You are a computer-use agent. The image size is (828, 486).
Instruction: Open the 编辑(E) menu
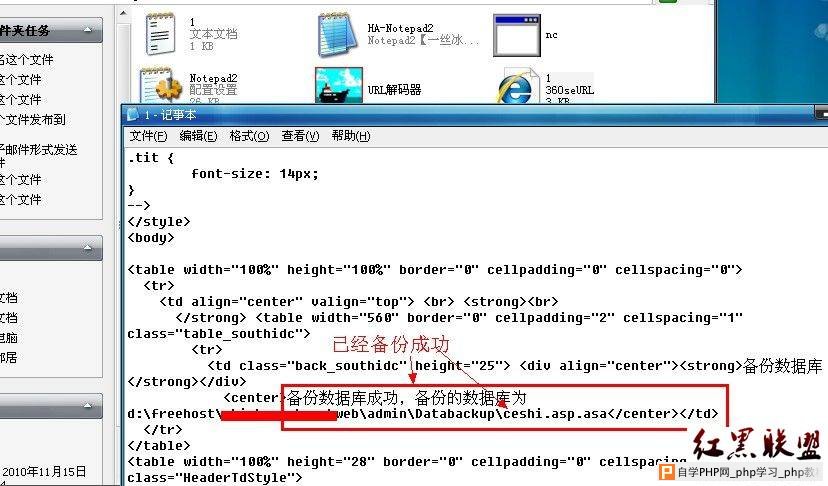[x=198, y=136]
